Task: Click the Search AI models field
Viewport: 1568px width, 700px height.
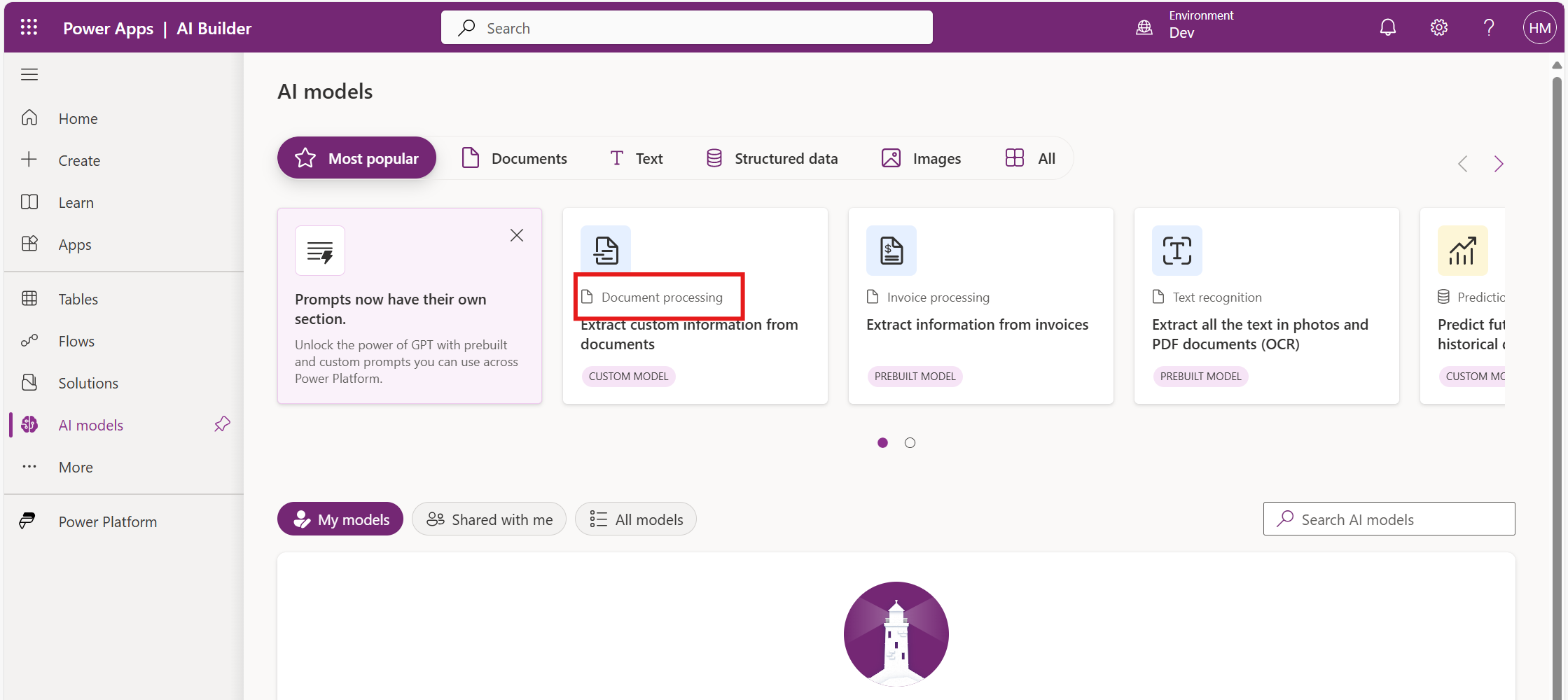Action: coord(1389,519)
